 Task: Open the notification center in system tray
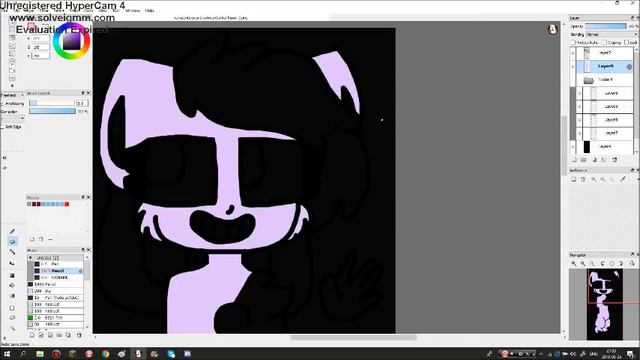coord(631,354)
